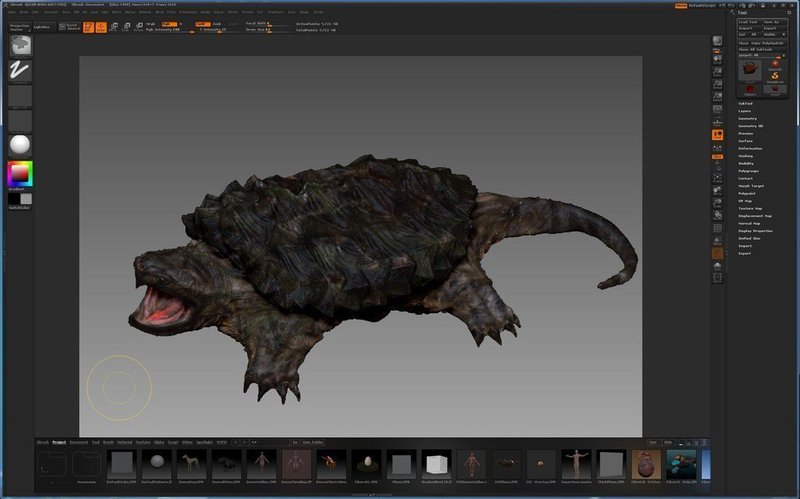
Task: Open the DefaultSphere project thumbnail
Action: click(x=157, y=464)
